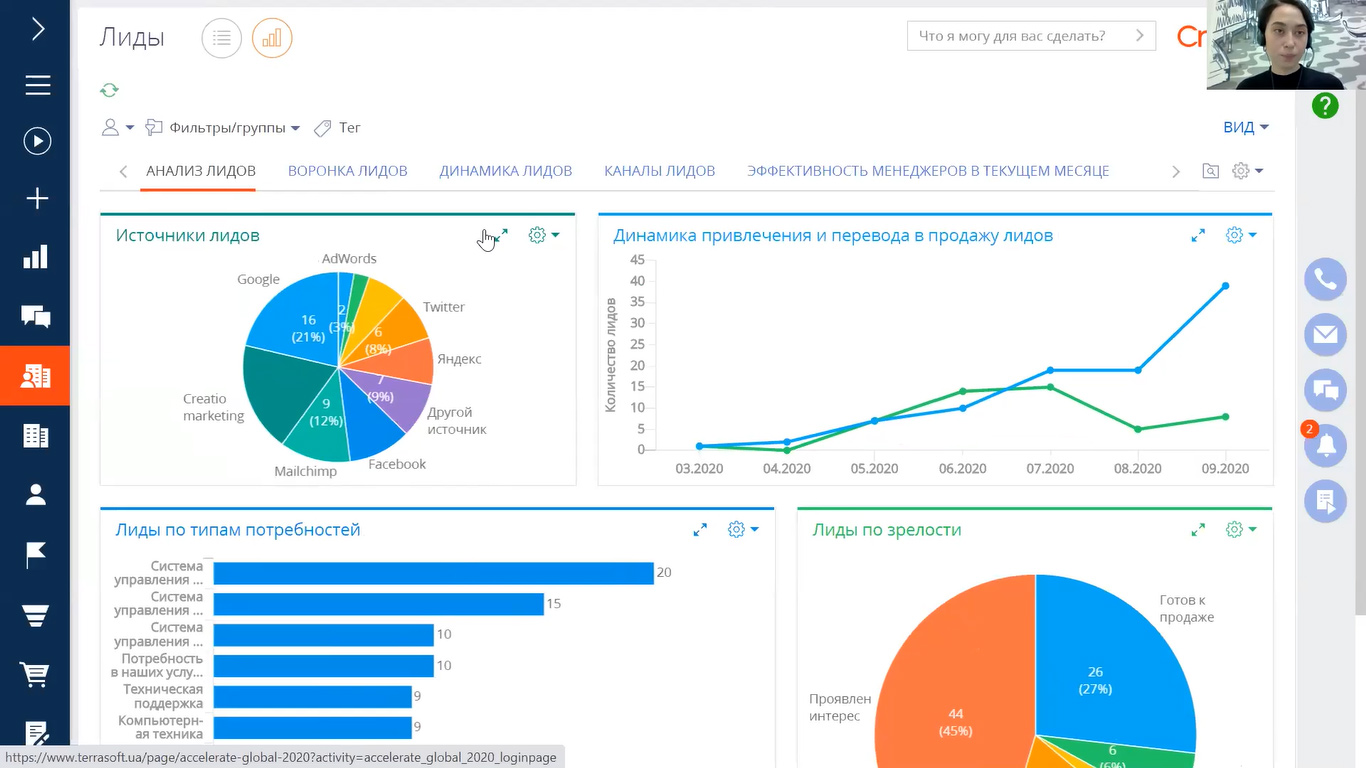The image size is (1366, 768).
Task: Expand Лиды по зрелости chart fullscreen
Action: point(1198,530)
